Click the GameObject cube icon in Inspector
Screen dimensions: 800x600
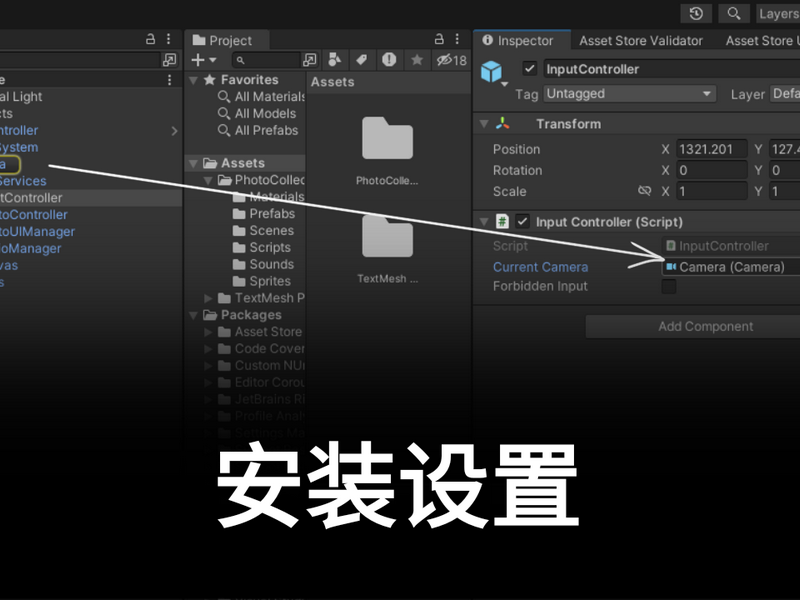491,71
